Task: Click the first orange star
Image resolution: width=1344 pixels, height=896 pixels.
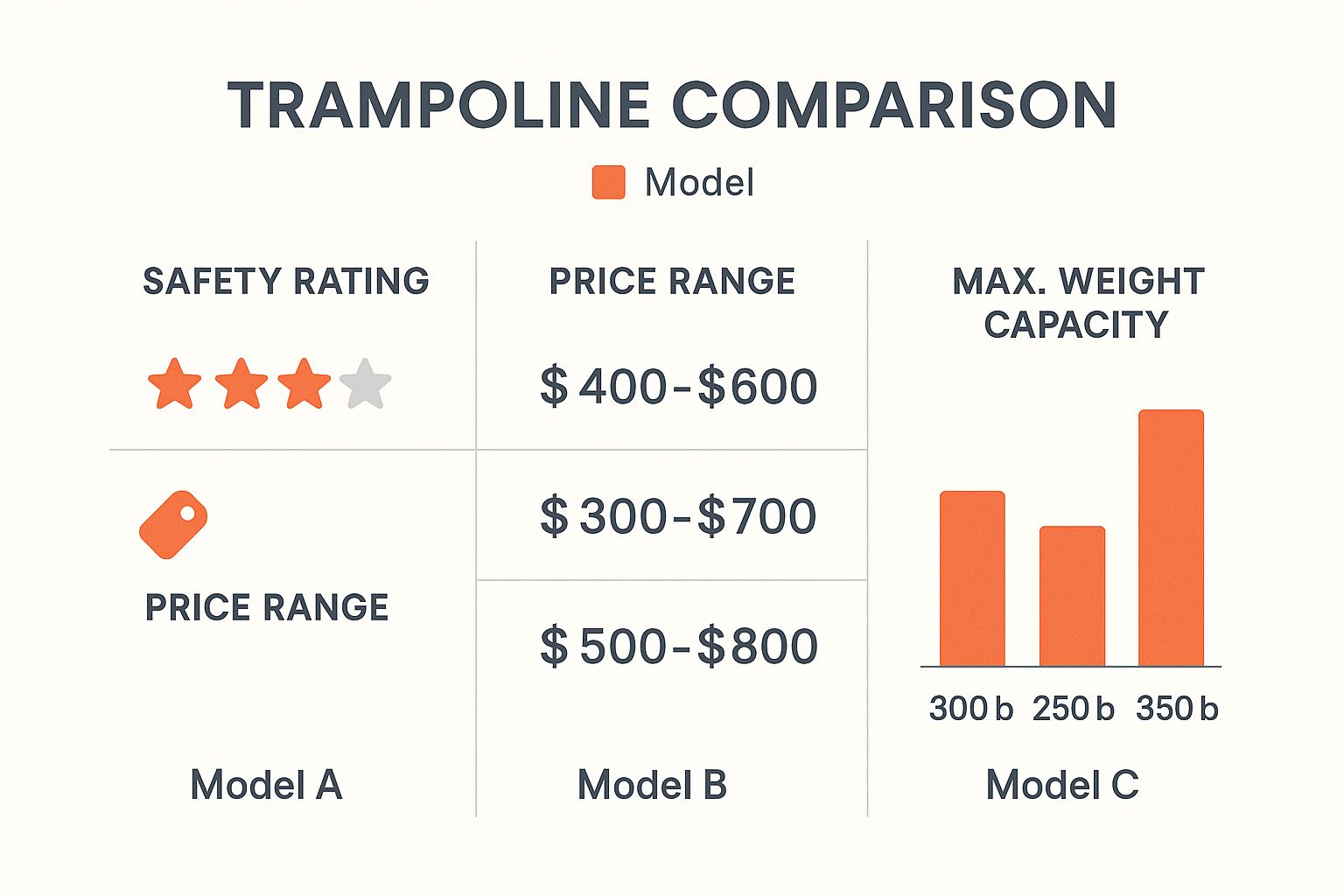Action: 175,384
